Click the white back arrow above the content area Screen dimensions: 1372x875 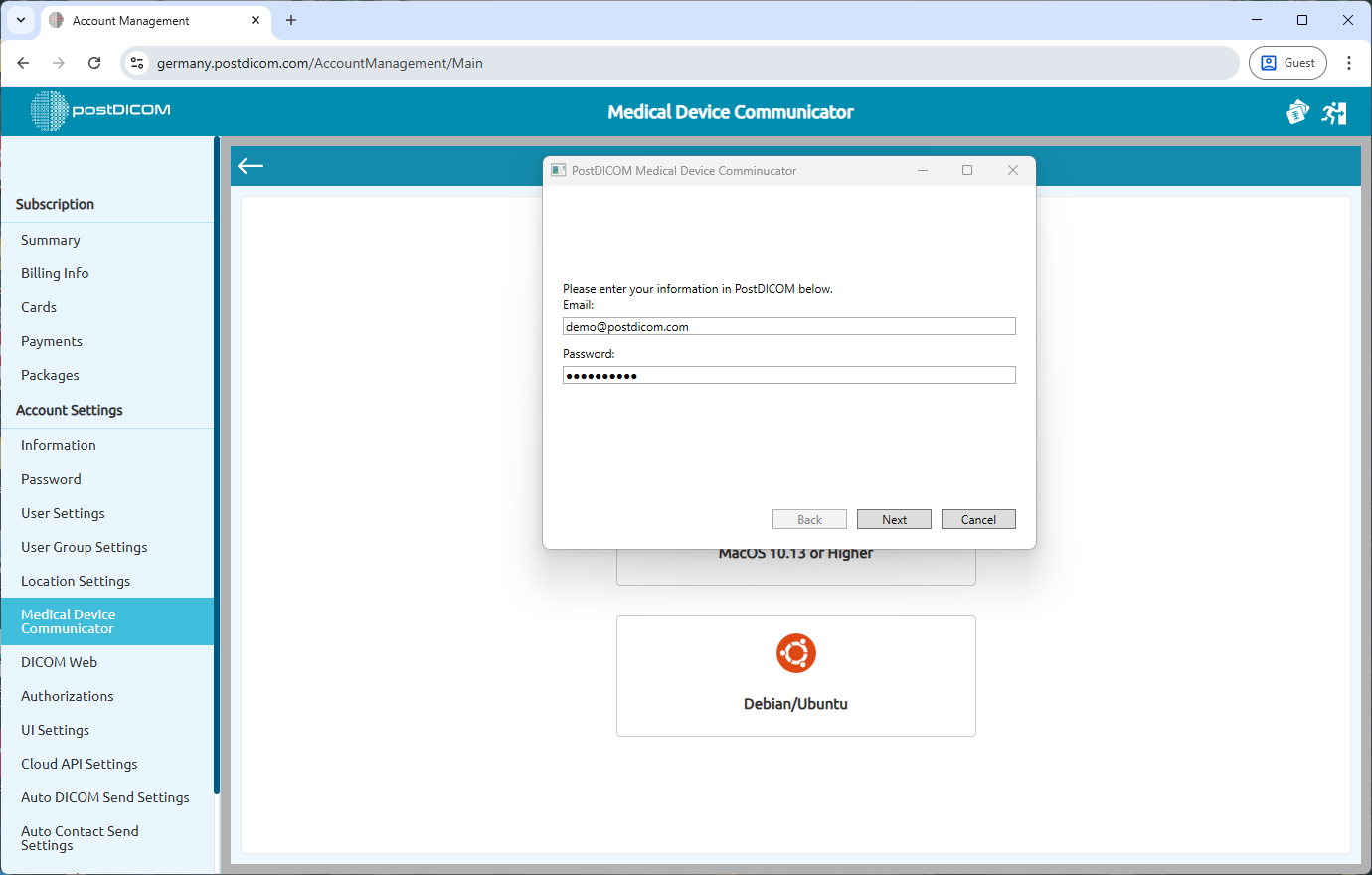pos(250,165)
